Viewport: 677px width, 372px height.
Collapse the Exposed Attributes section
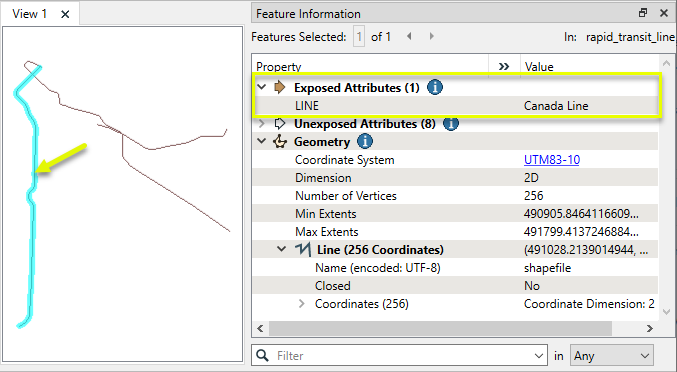[x=262, y=87]
